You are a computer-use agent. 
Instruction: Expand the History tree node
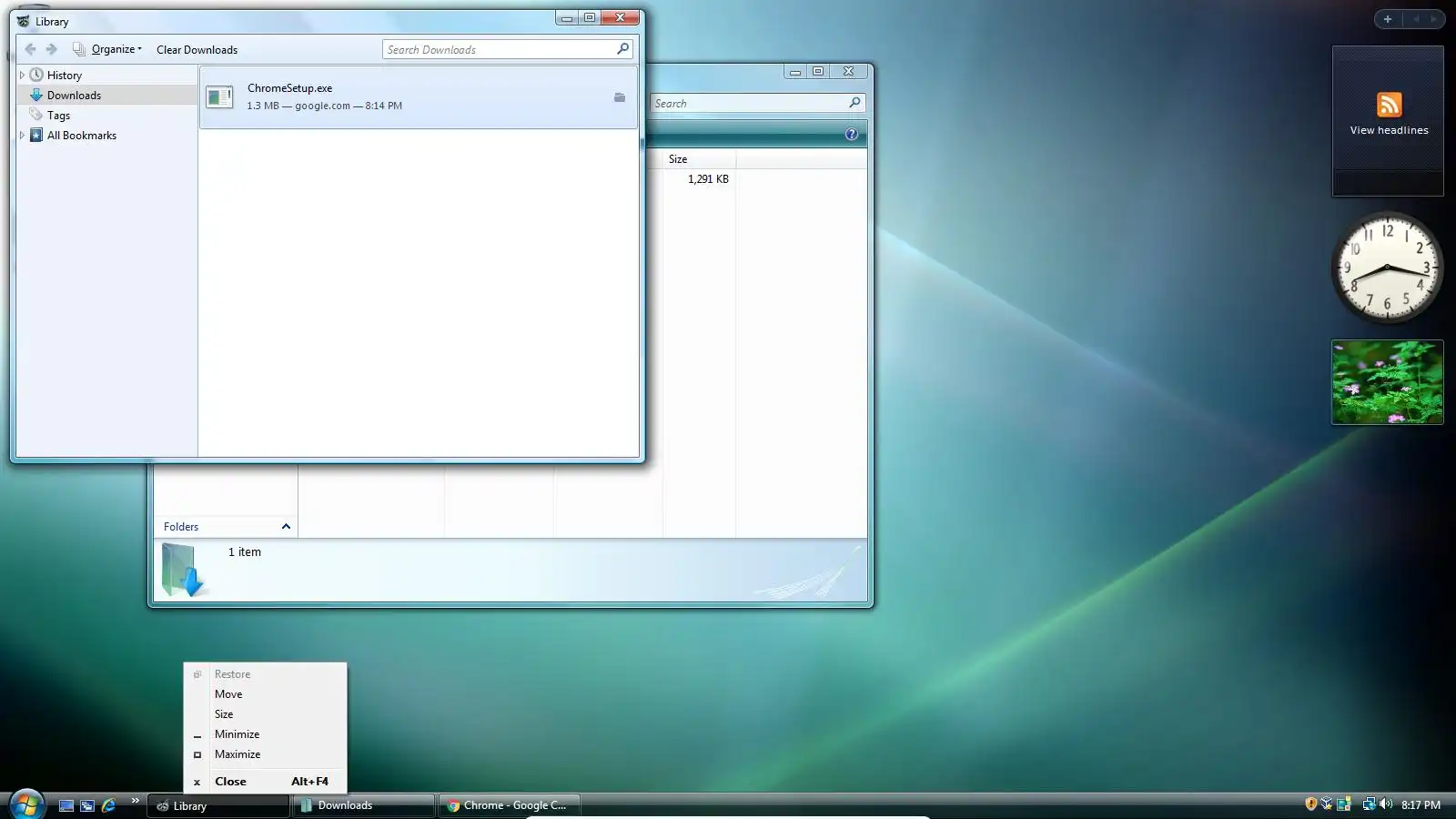pyautogui.click(x=22, y=76)
